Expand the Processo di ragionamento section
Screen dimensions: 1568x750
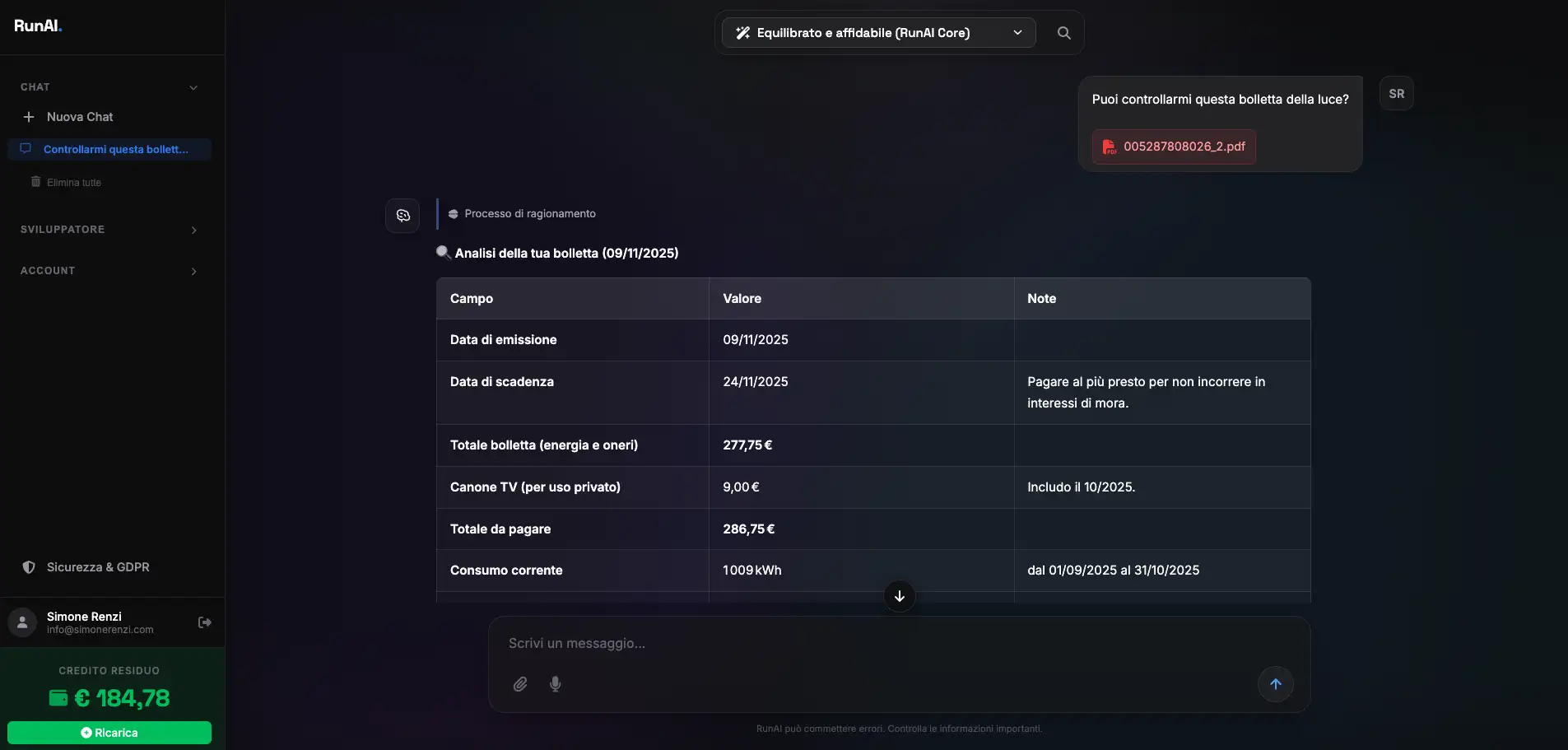tap(529, 214)
